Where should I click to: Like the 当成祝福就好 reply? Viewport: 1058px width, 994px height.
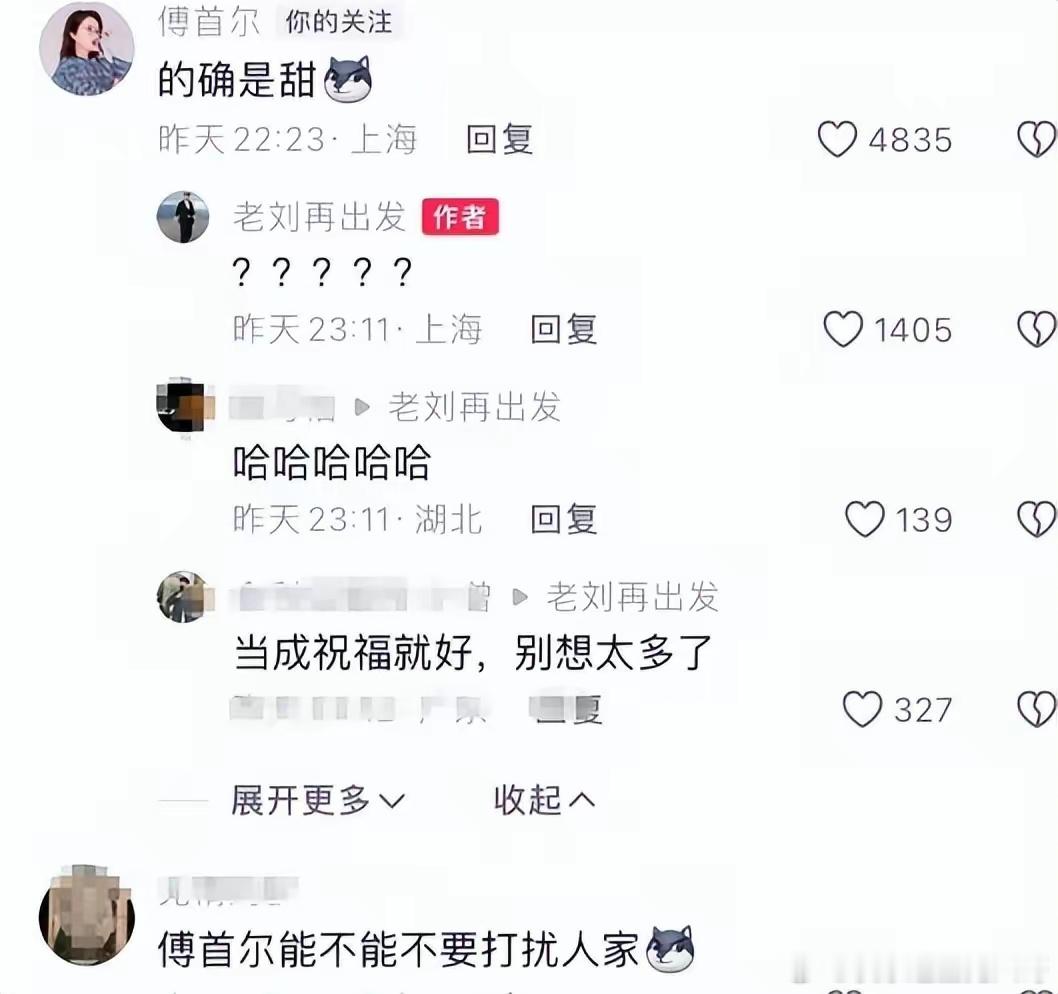click(862, 709)
